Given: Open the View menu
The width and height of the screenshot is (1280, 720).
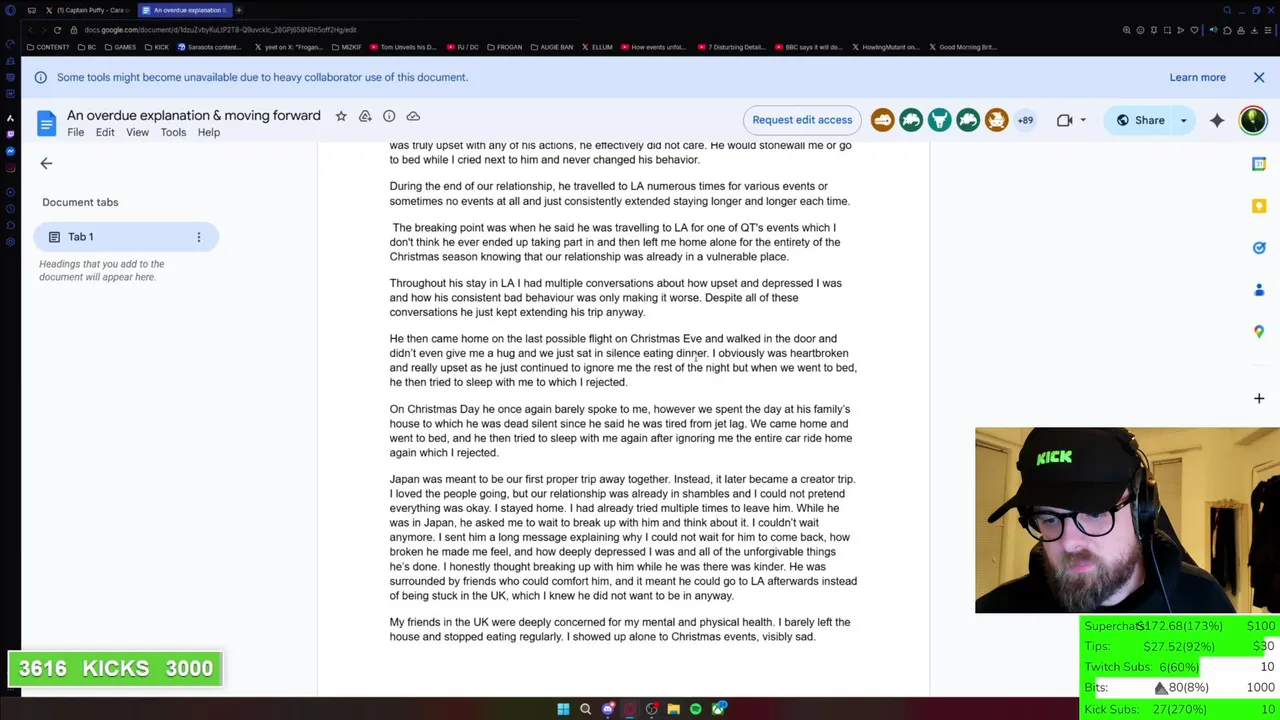Looking at the screenshot, I should [x=137, y=132].
